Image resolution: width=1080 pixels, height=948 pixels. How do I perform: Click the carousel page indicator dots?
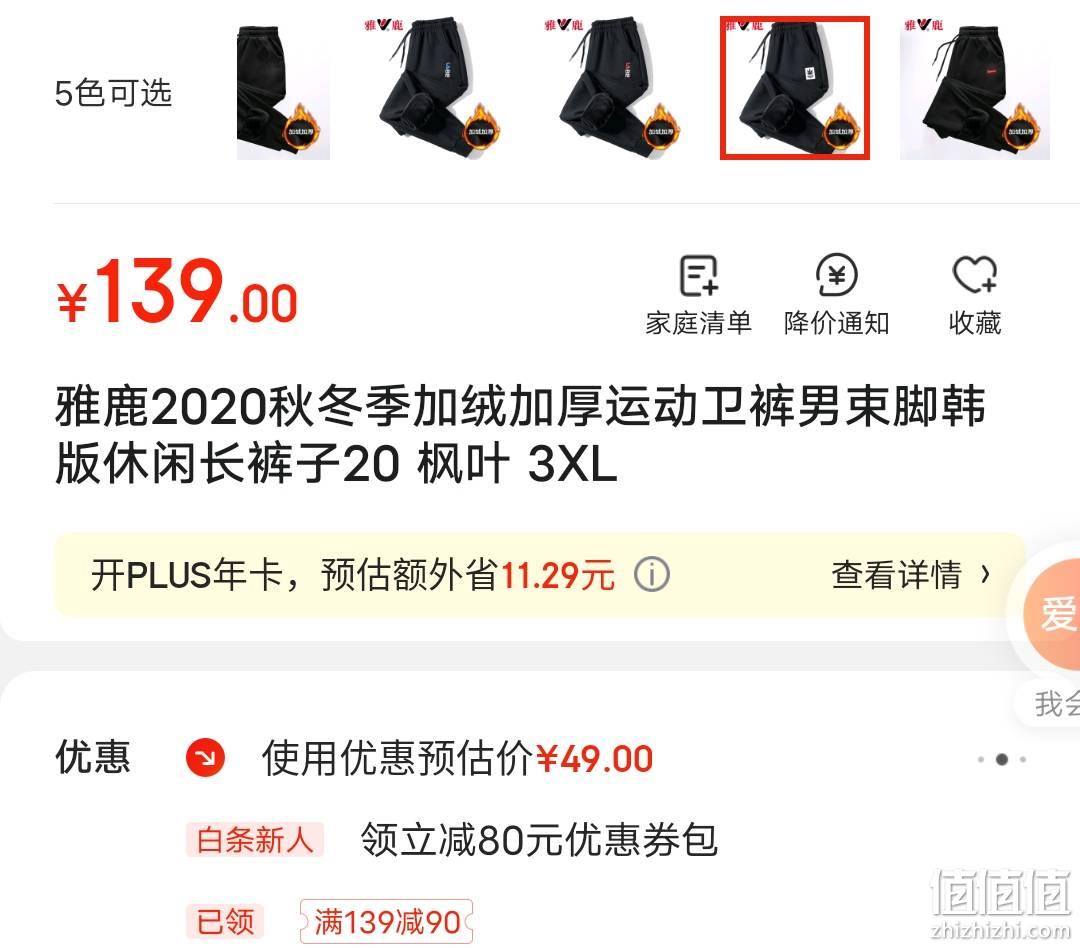[1002, 759]
